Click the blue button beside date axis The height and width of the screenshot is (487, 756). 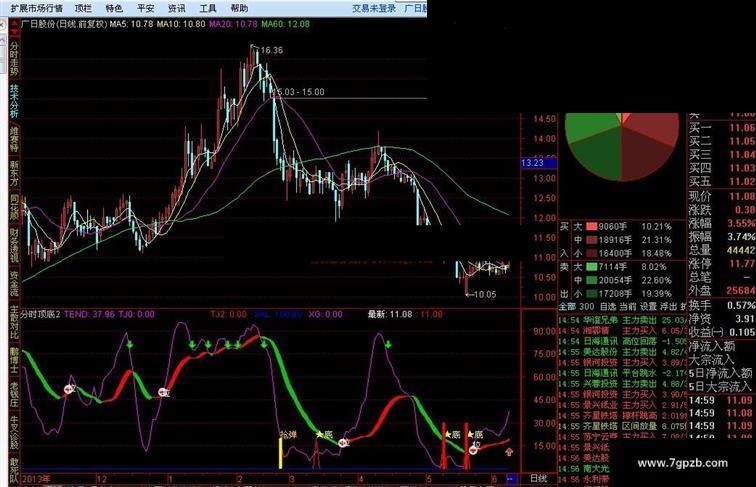coord(512,479)
